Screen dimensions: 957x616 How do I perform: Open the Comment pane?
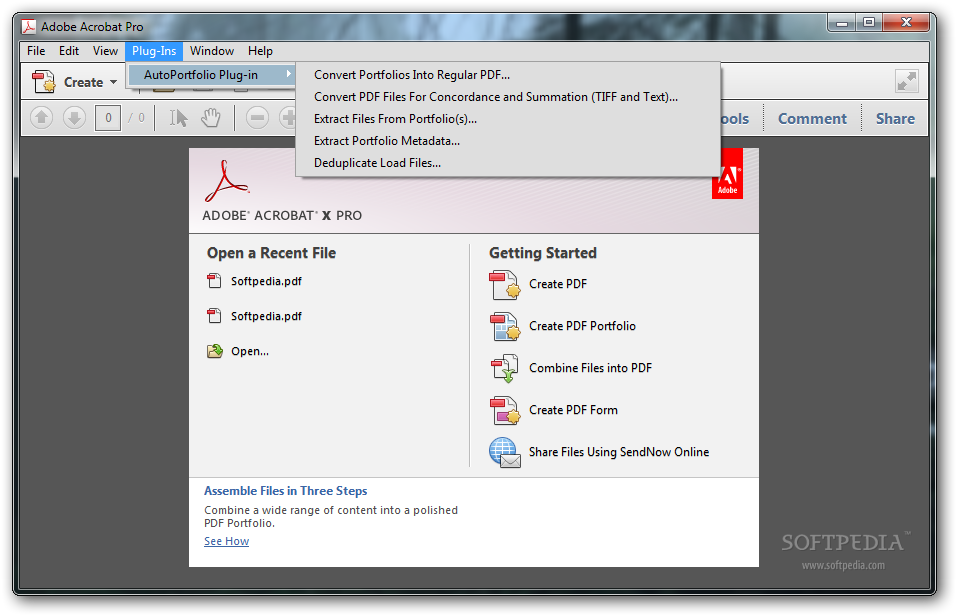[x=812, y=118]
